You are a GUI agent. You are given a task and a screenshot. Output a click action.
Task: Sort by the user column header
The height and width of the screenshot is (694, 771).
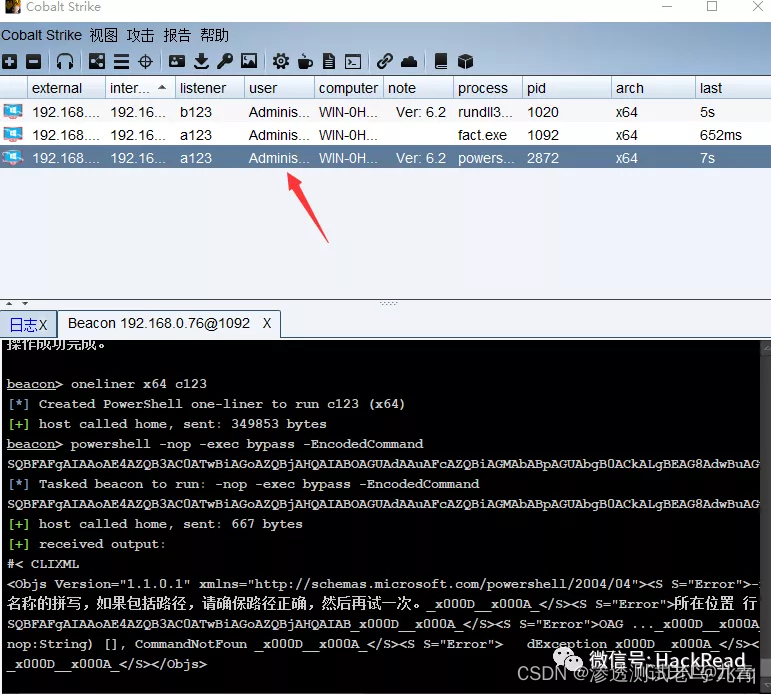pyautogui.click(x=279, y=88)
